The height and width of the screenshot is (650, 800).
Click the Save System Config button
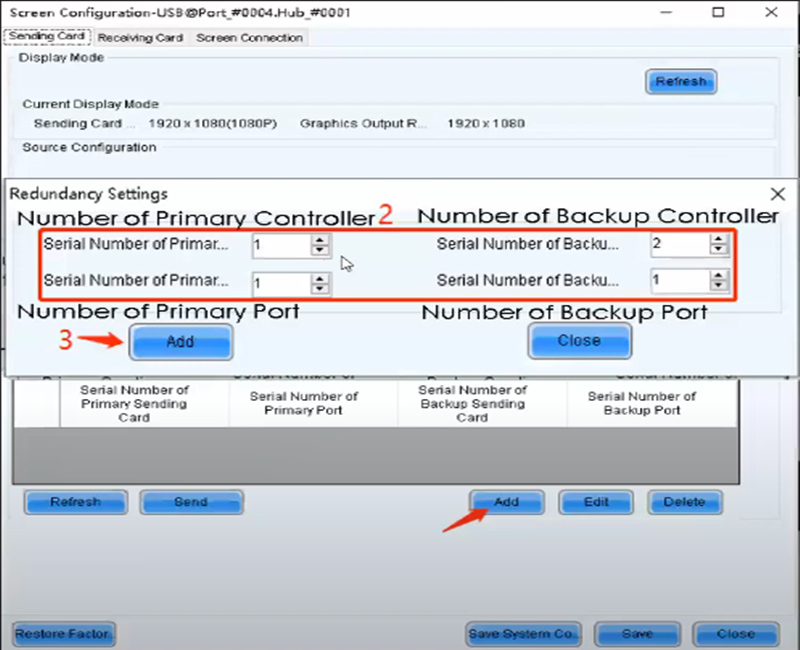(x=524, y=634)
